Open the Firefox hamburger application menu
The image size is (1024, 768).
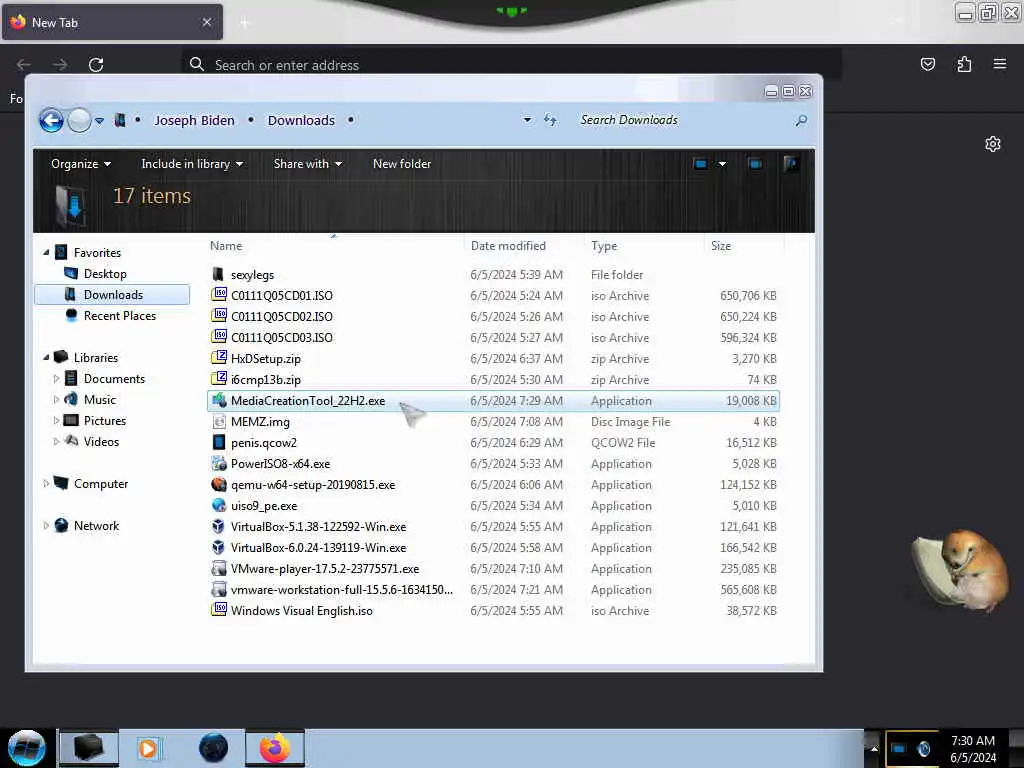1000,64
